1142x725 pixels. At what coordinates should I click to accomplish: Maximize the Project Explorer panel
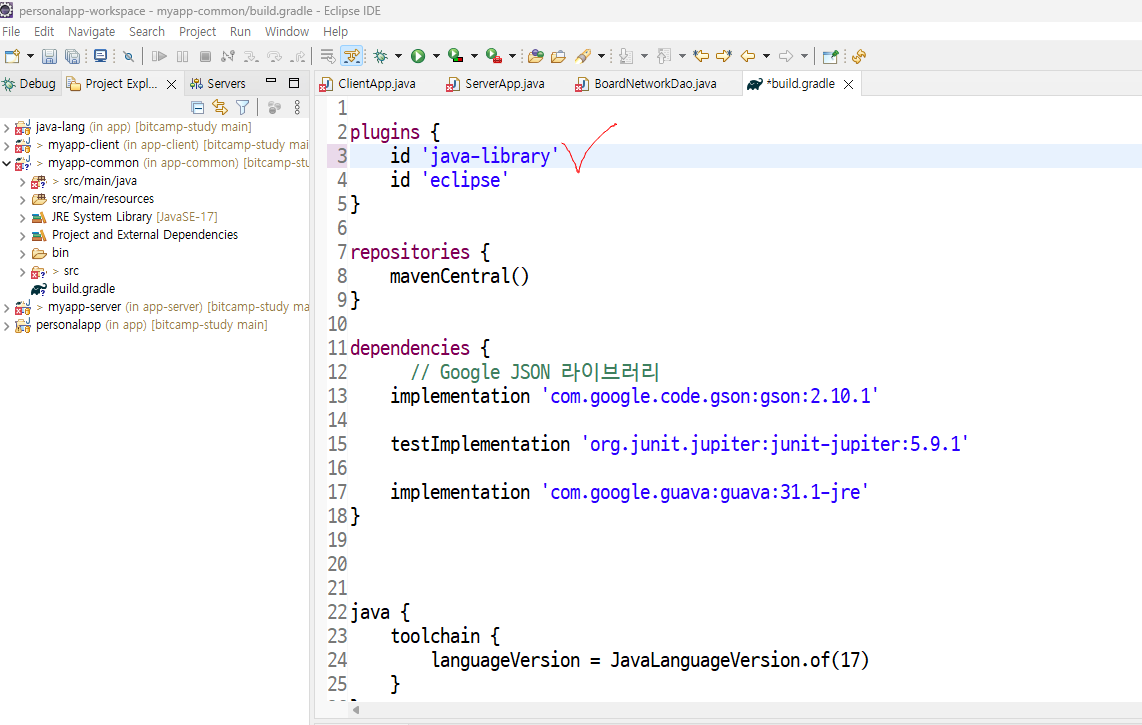point(294,83)
